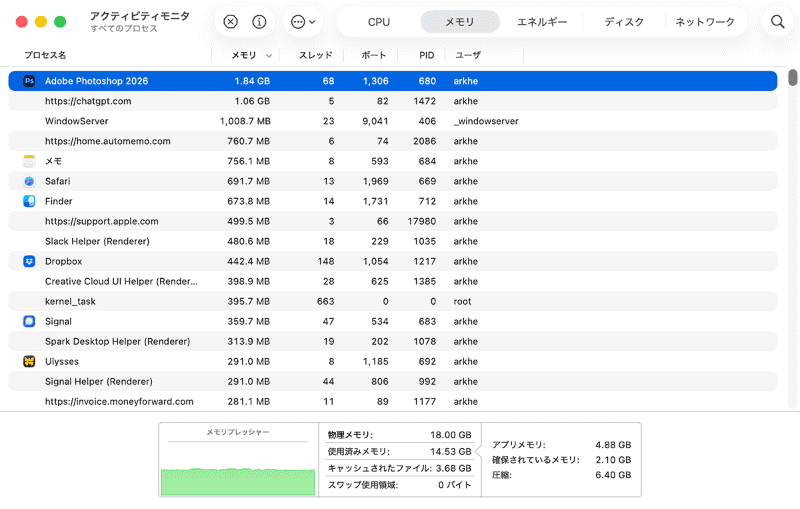The height and width of the screenshot is (509, 800).
Task: Click the root user cell
Action: pyautogui.click(x=462, y=301)
